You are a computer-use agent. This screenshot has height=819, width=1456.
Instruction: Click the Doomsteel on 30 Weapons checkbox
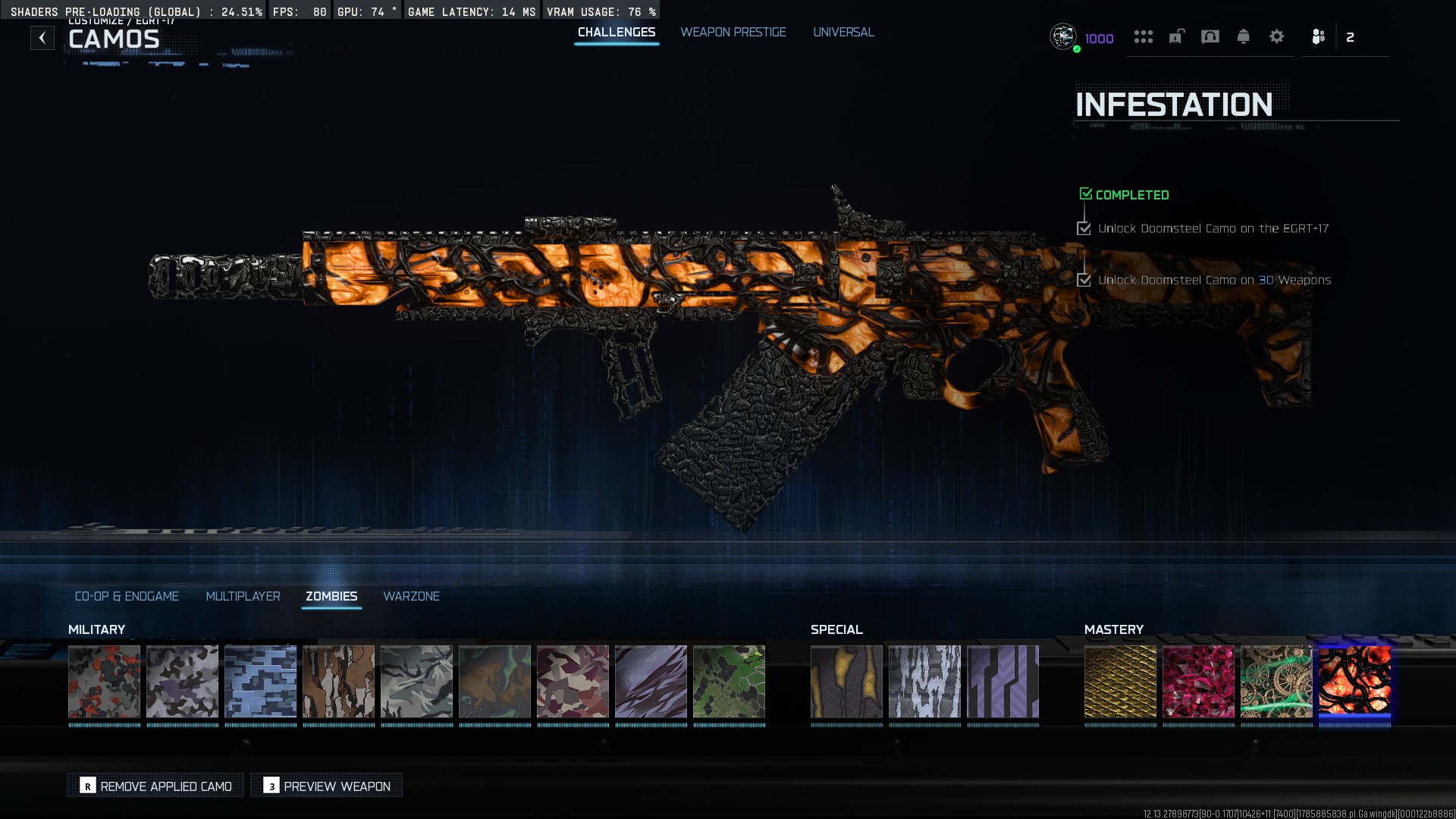point(1084,280)
